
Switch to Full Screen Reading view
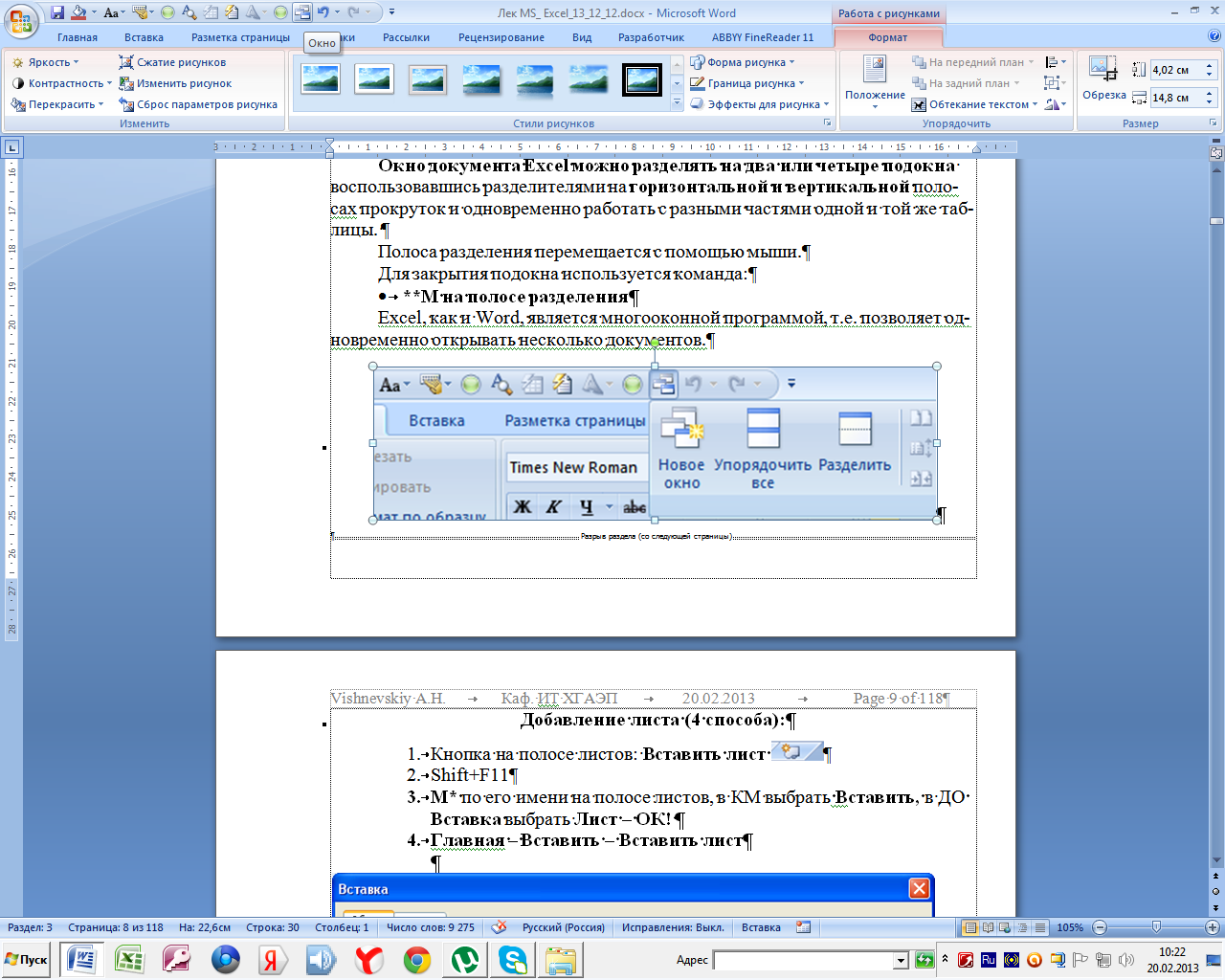tap(989, 927)
